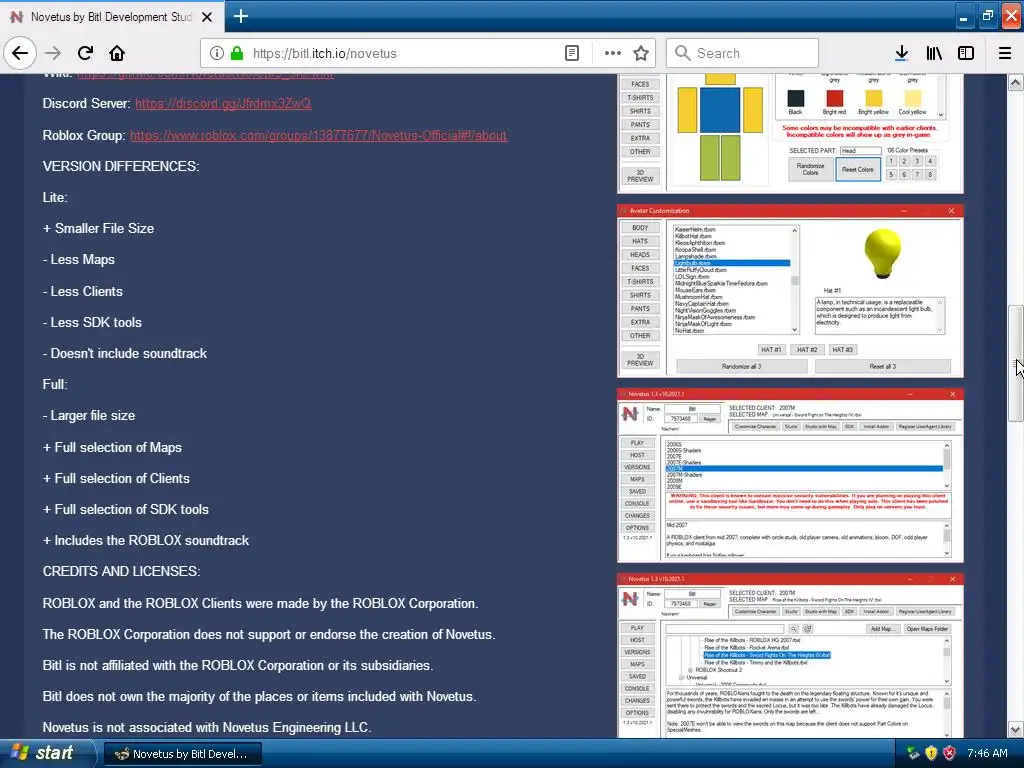This screenshot has width=1024, height=768.
Task: Click the '- Less Maps' line
Action: point(79,260)
